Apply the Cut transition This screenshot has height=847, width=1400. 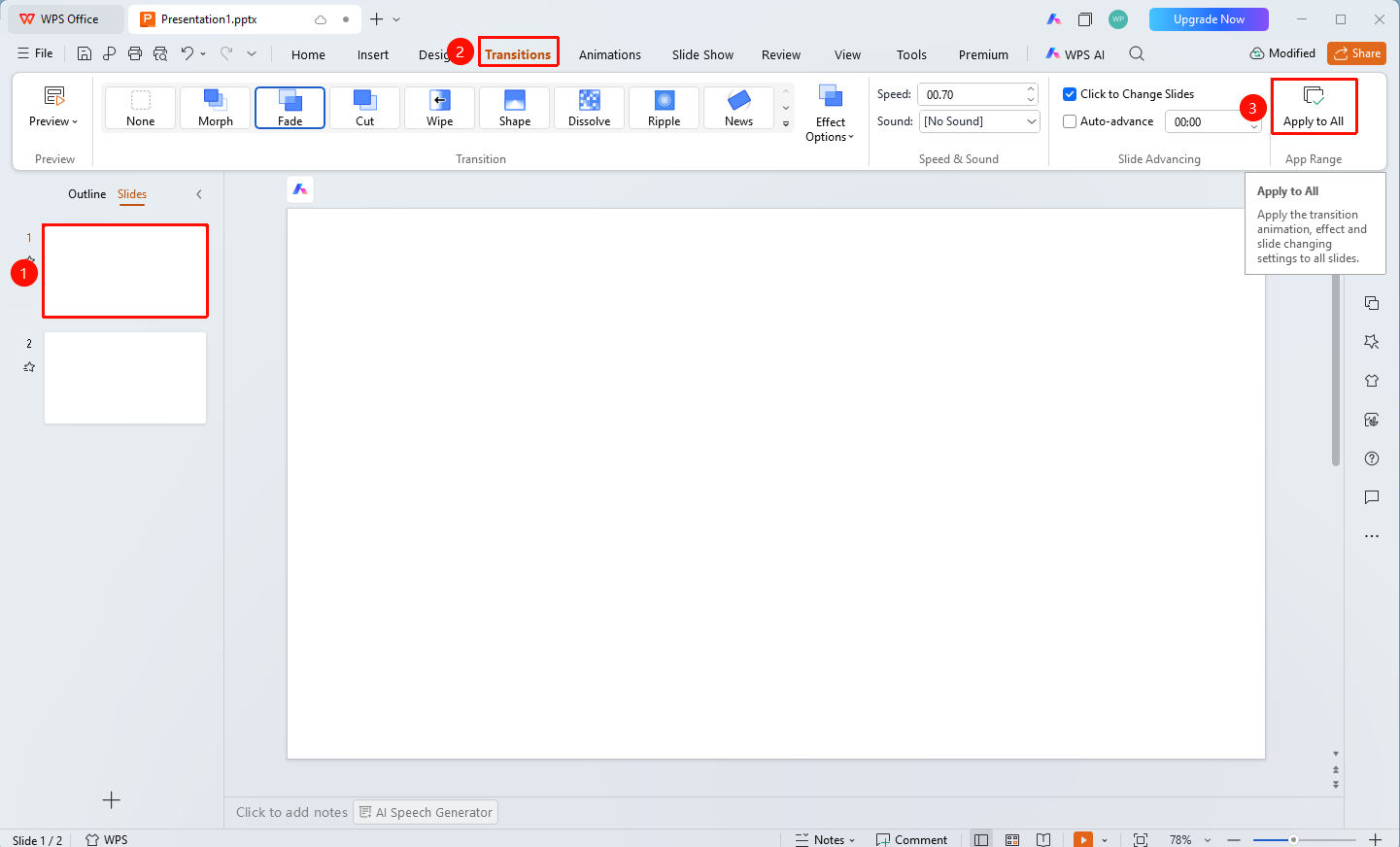pos(364,108)
